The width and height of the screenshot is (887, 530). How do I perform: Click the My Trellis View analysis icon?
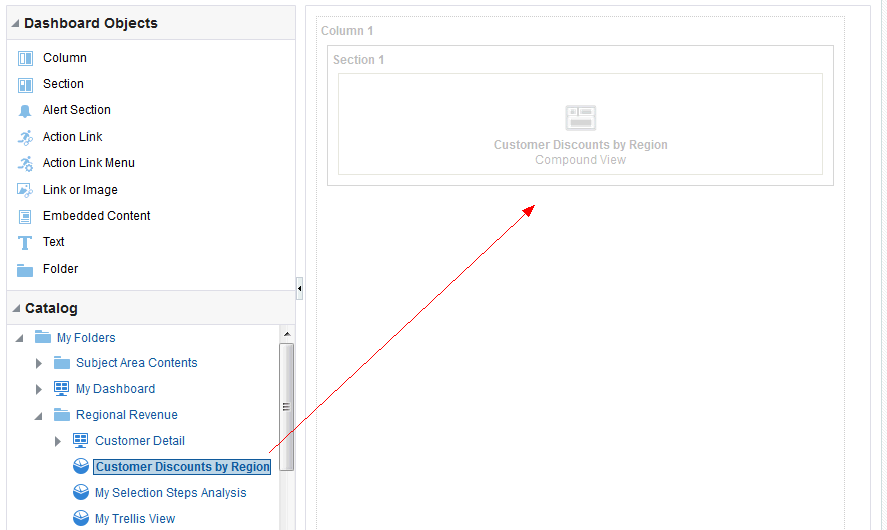pos(81,518)
